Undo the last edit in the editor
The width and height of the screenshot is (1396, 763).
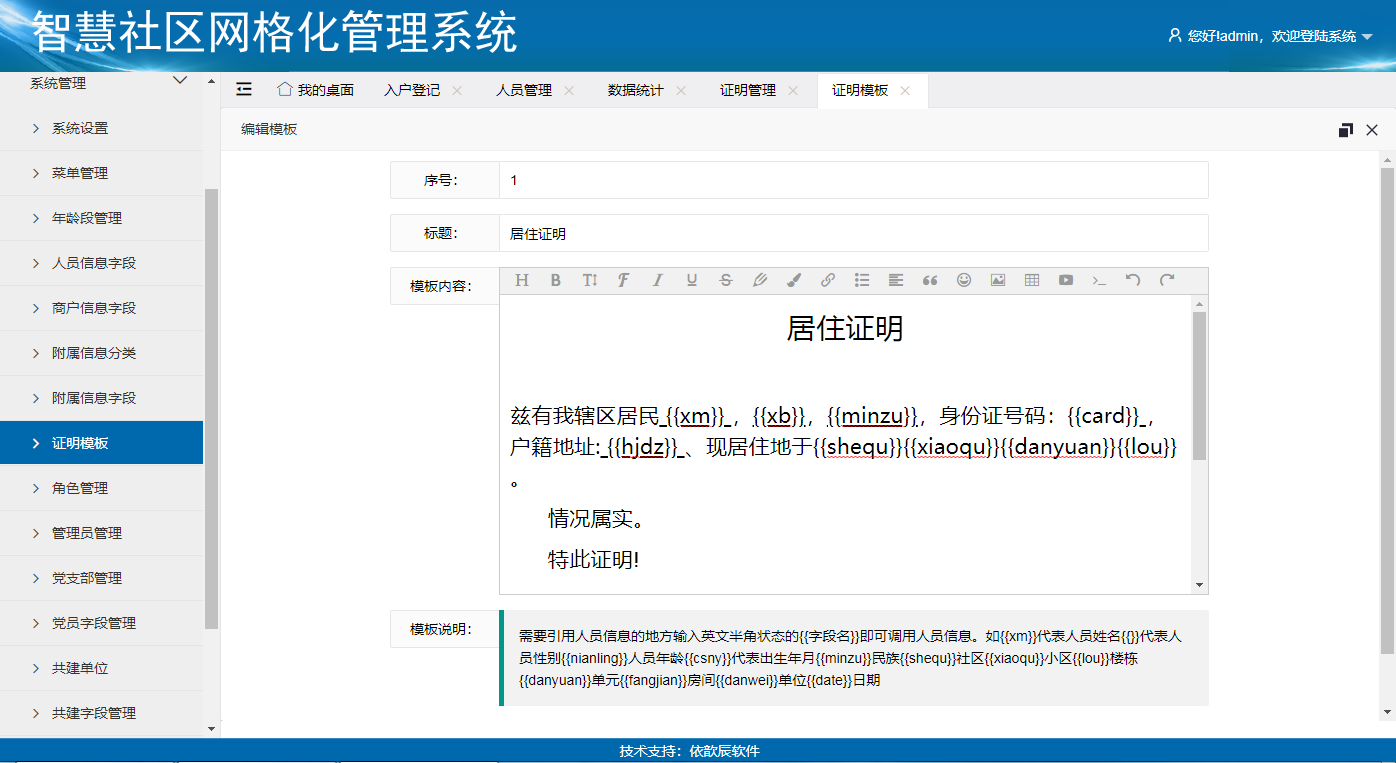click(x=1132, y=281)
